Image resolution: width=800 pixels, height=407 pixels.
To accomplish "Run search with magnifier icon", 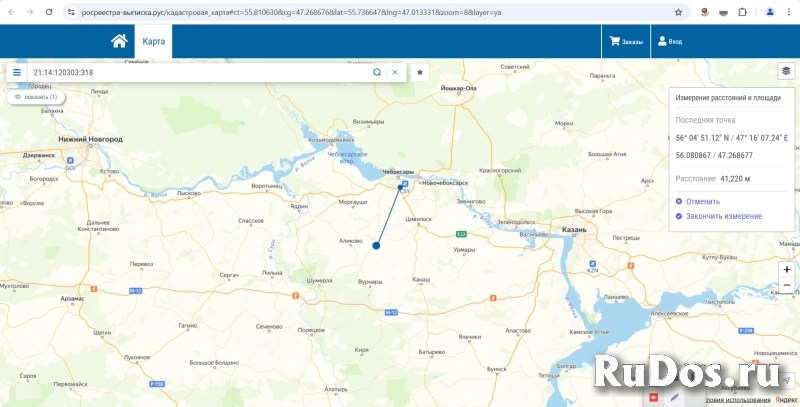I will 377,72.
